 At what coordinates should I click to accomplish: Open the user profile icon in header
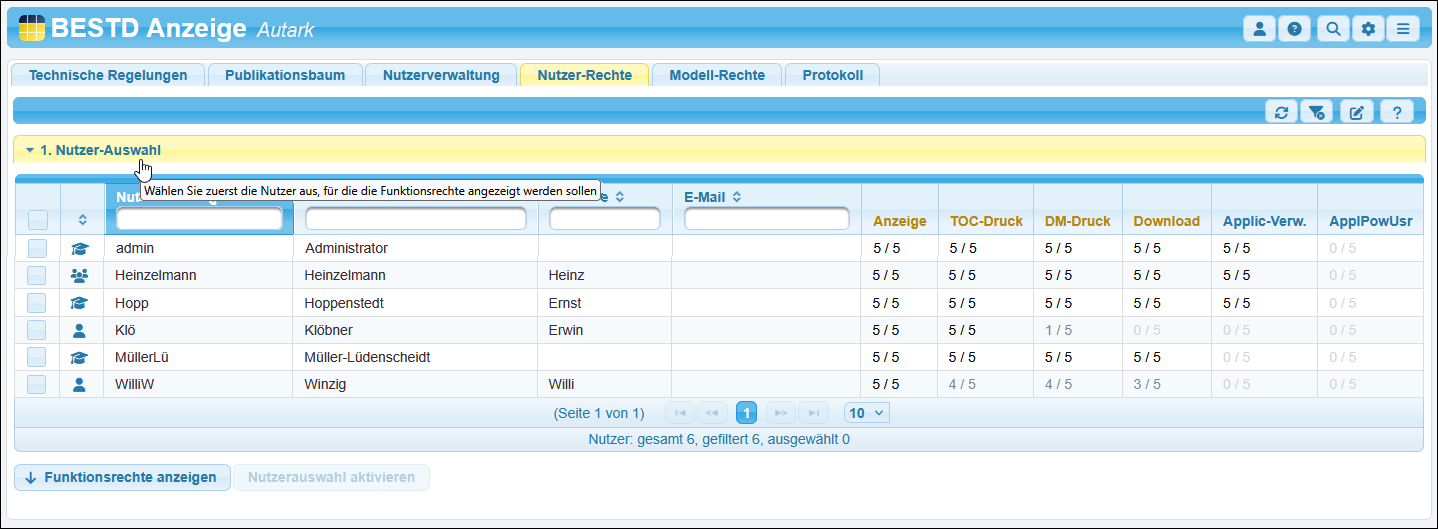tap(1259, 29)
